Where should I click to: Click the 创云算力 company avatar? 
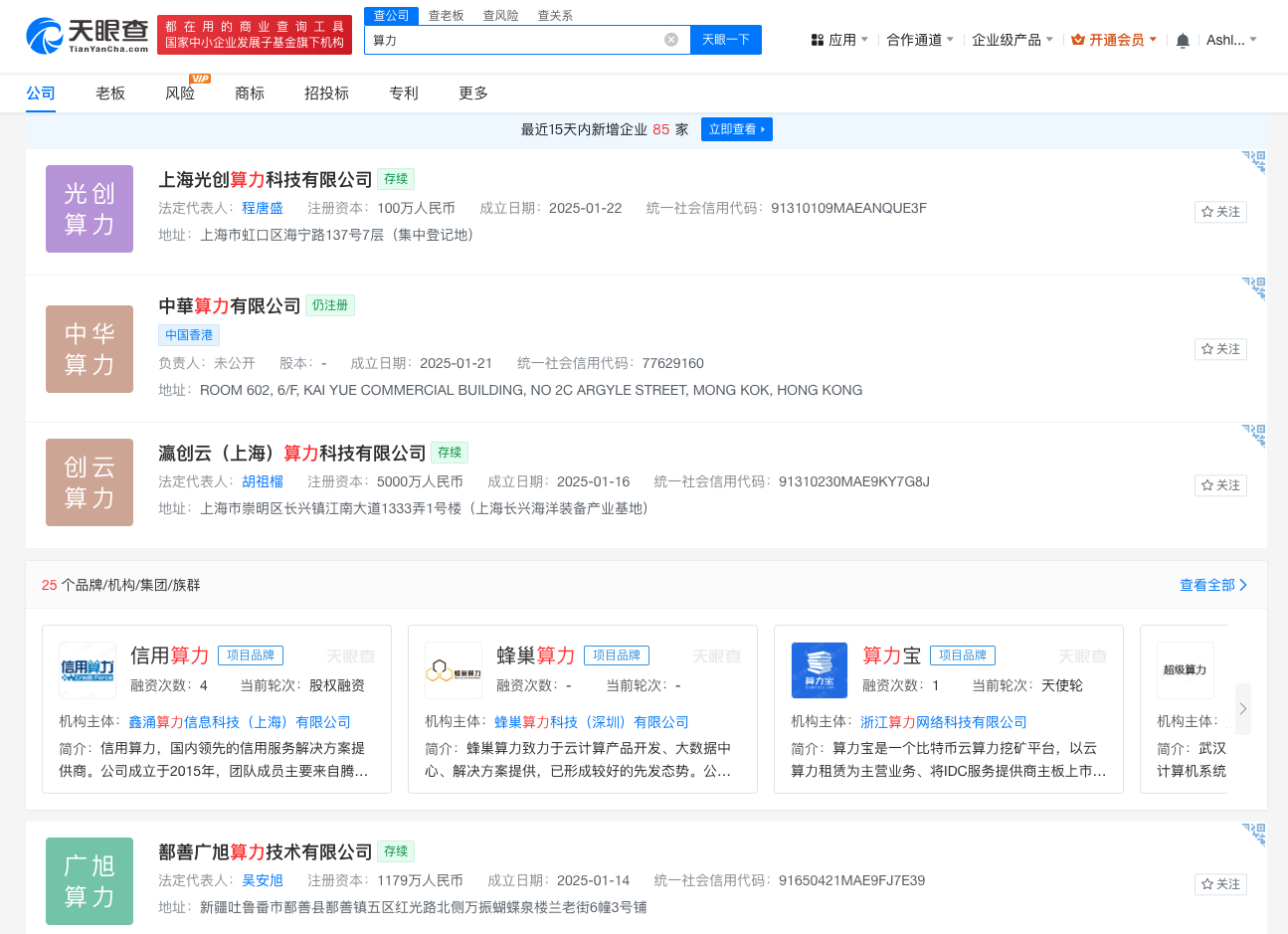coord(90,482)
